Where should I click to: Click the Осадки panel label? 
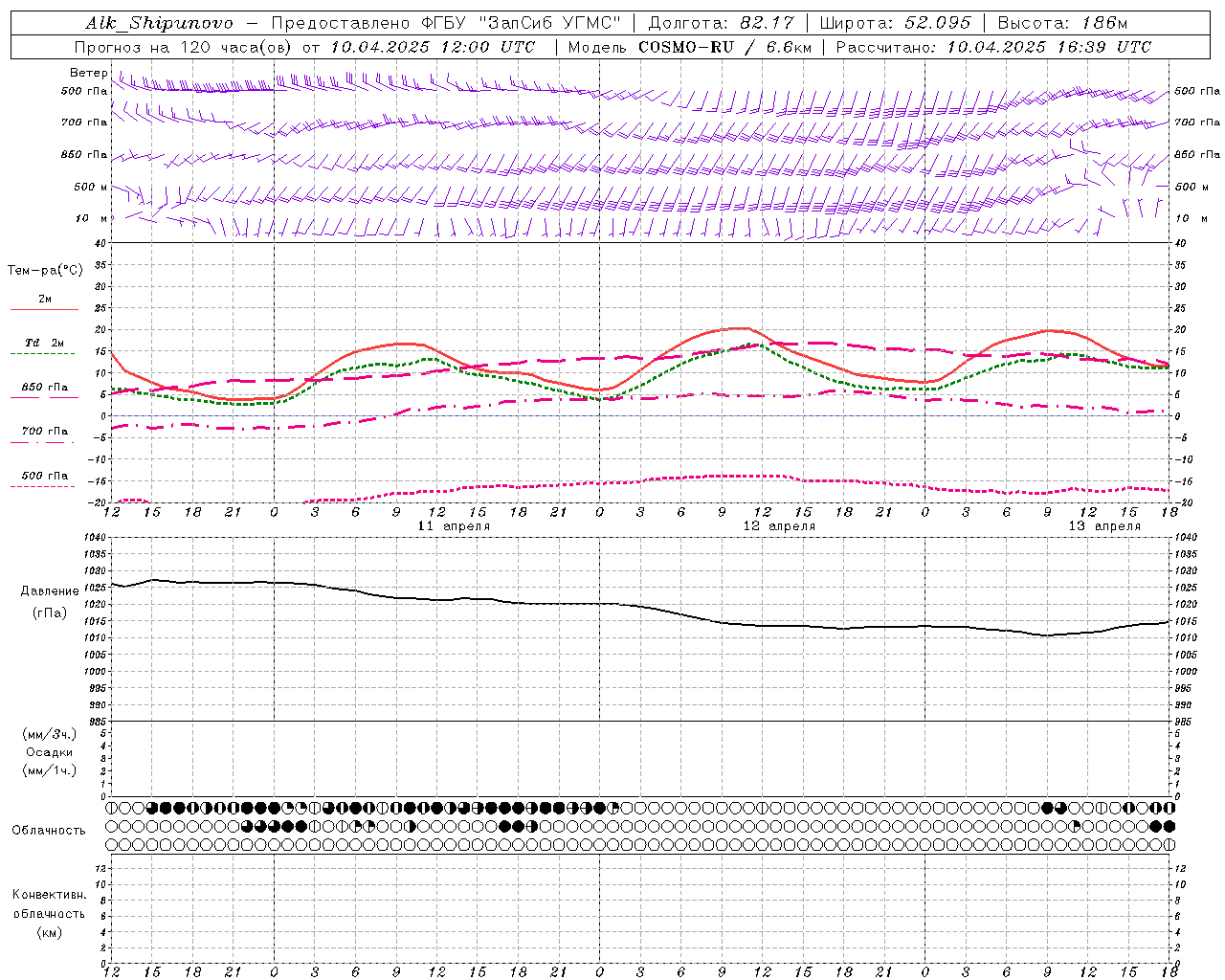pyautogui.click(x=50, y=753)
